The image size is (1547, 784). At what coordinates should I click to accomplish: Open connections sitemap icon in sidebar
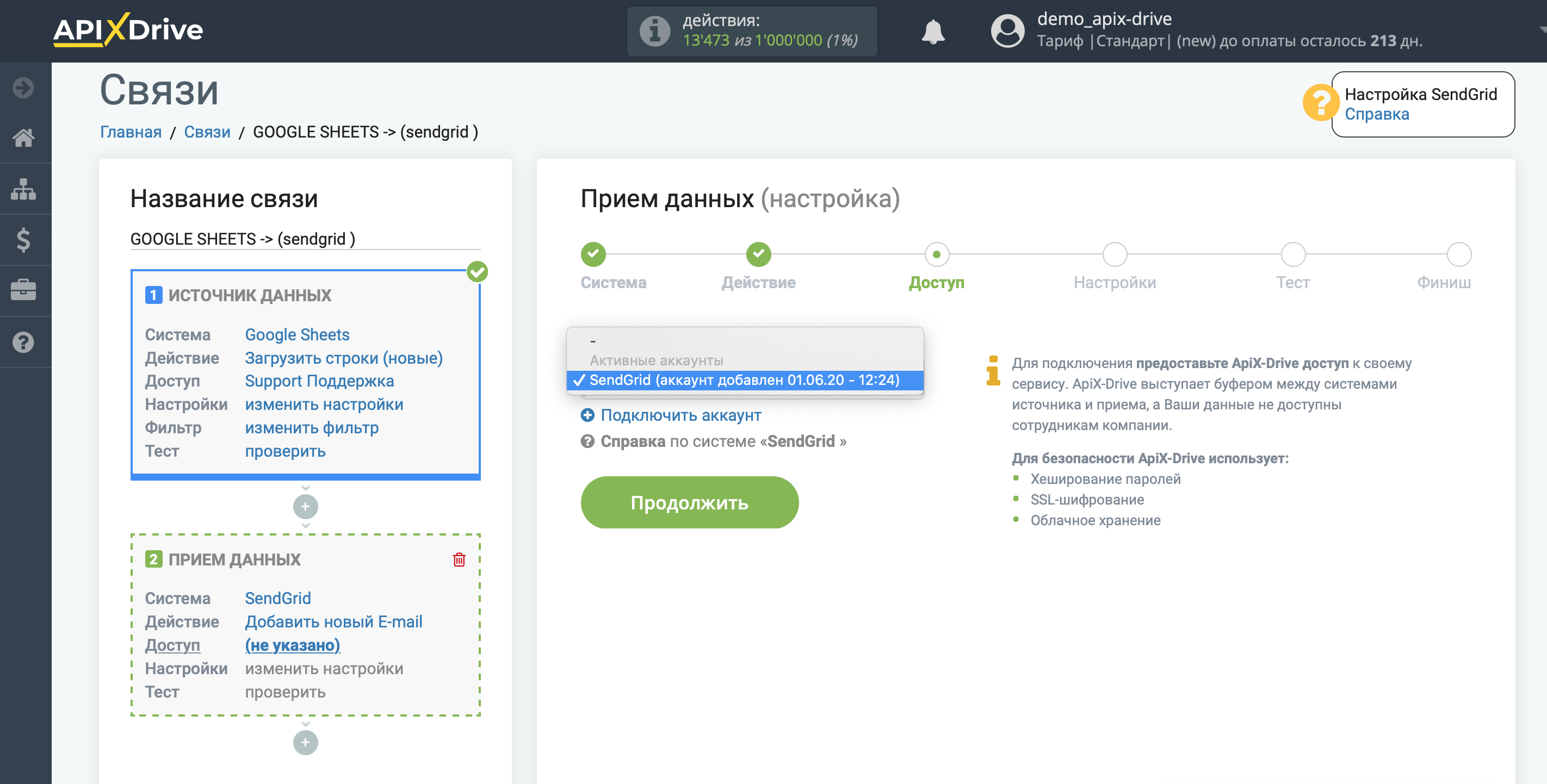[23, 189]
